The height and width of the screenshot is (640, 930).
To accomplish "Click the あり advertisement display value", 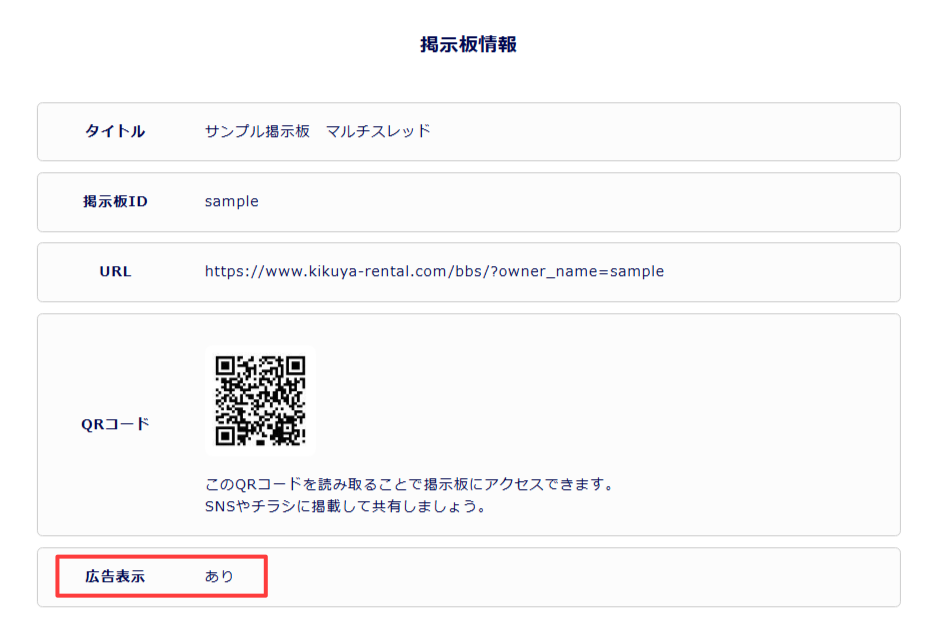I will (x=219, y=576).
